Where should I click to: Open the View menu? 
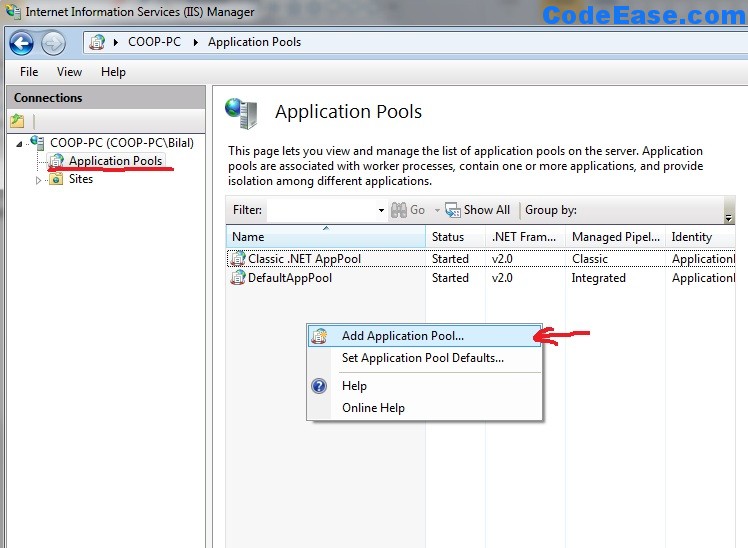point(69,72)
